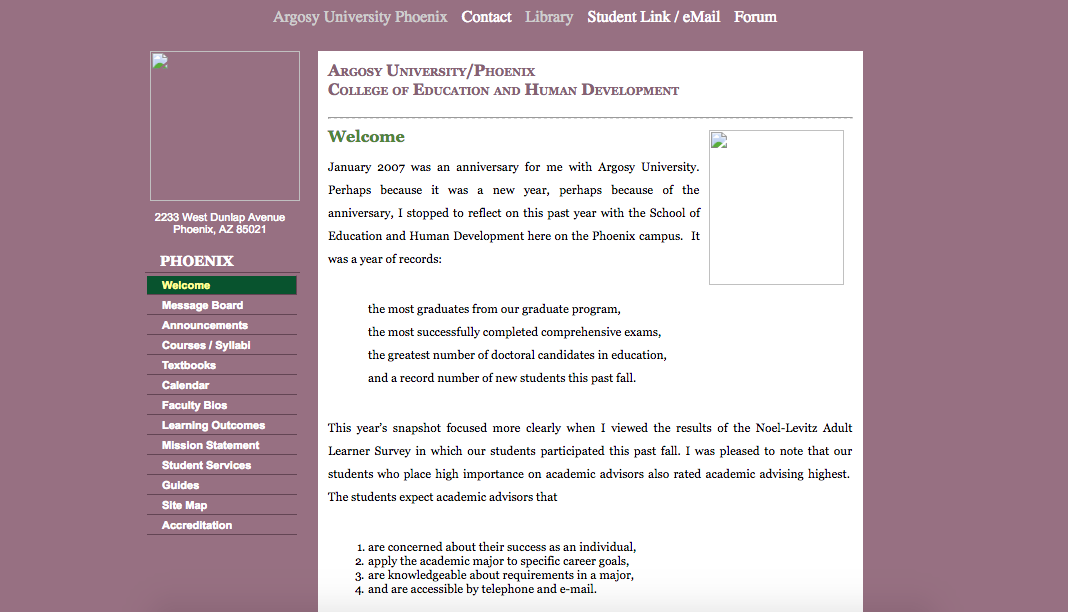This screenshot has width=1068, height=612.
Task: Click 'the most successfully completed comprehensive exams'
Action: (x=514, y=332)
